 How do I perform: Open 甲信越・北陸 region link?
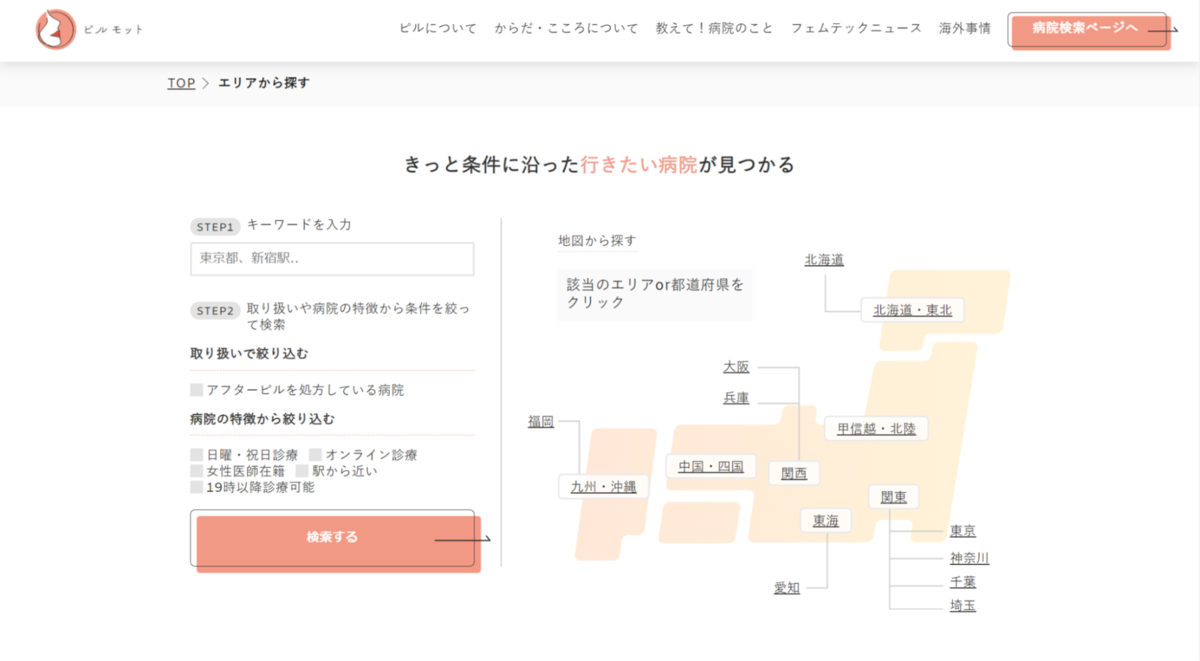click(876, 428)
